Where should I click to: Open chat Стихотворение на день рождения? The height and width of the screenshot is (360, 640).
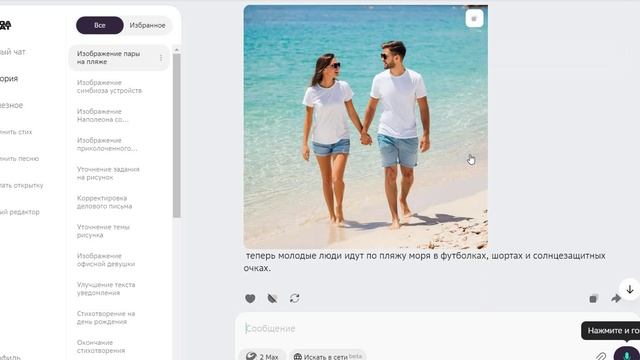coord(106,318)
